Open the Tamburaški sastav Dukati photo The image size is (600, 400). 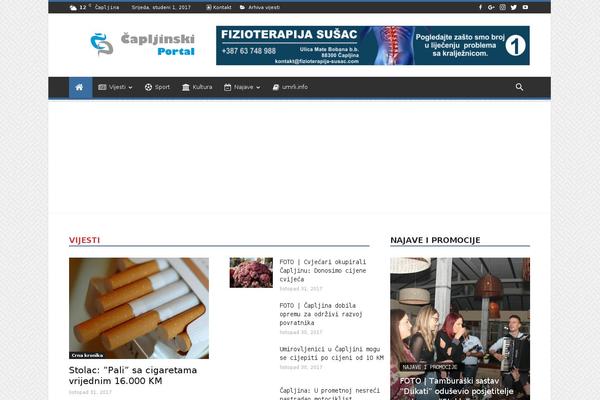point(460,329)
